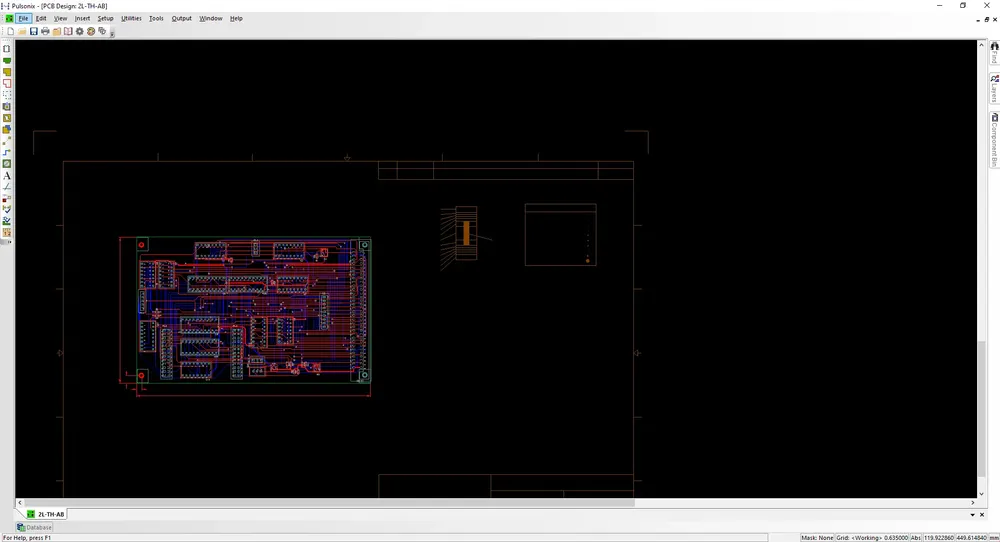Viewport: 1000px width, 542px height.
Task: Click the Save icon in toolbar
Action: (34, 32)
